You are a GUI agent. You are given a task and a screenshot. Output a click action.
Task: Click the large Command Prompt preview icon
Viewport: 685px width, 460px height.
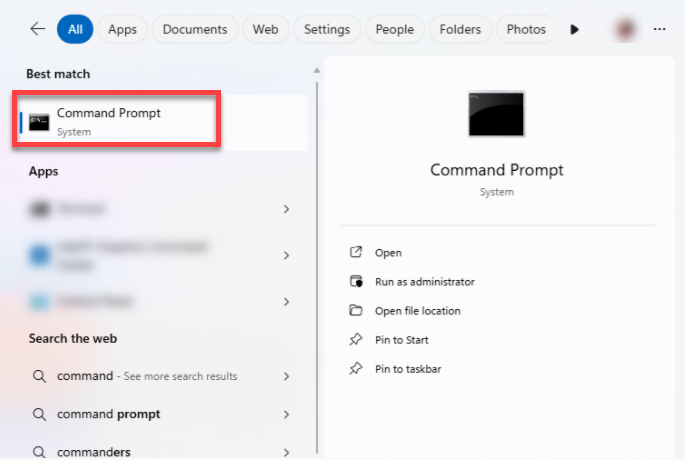(x=496, y=113)
